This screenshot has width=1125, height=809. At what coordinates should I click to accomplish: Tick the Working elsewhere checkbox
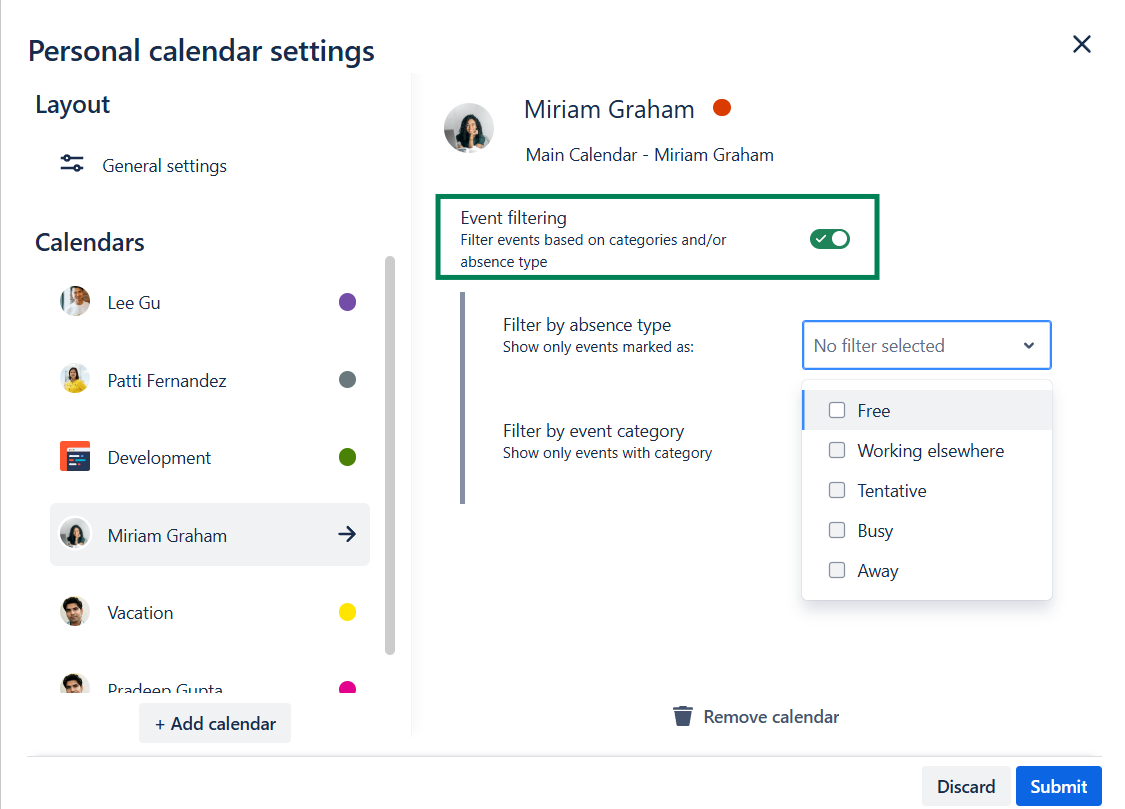click(x=837, y=450)
